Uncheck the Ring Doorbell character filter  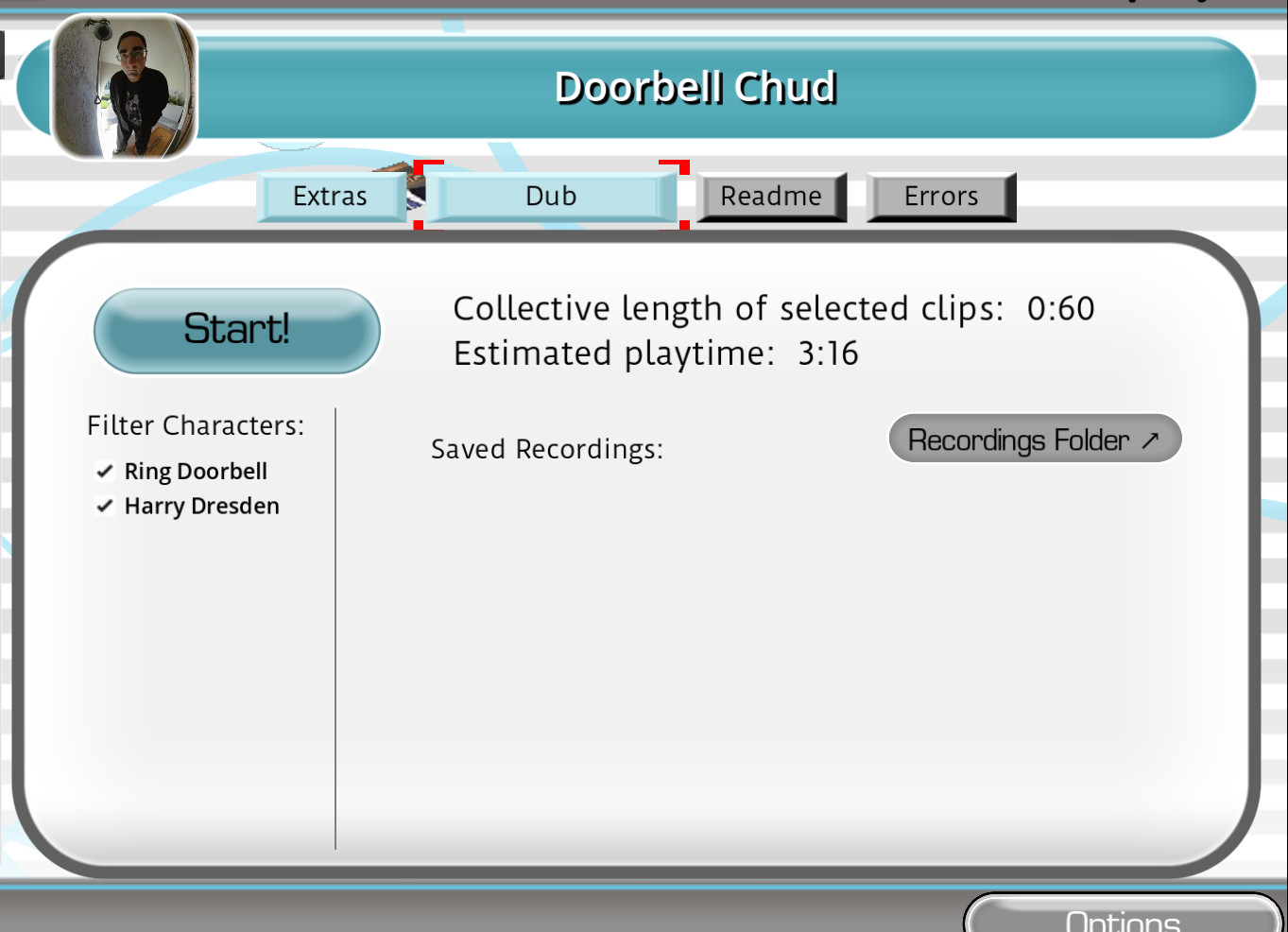(105, 471)
